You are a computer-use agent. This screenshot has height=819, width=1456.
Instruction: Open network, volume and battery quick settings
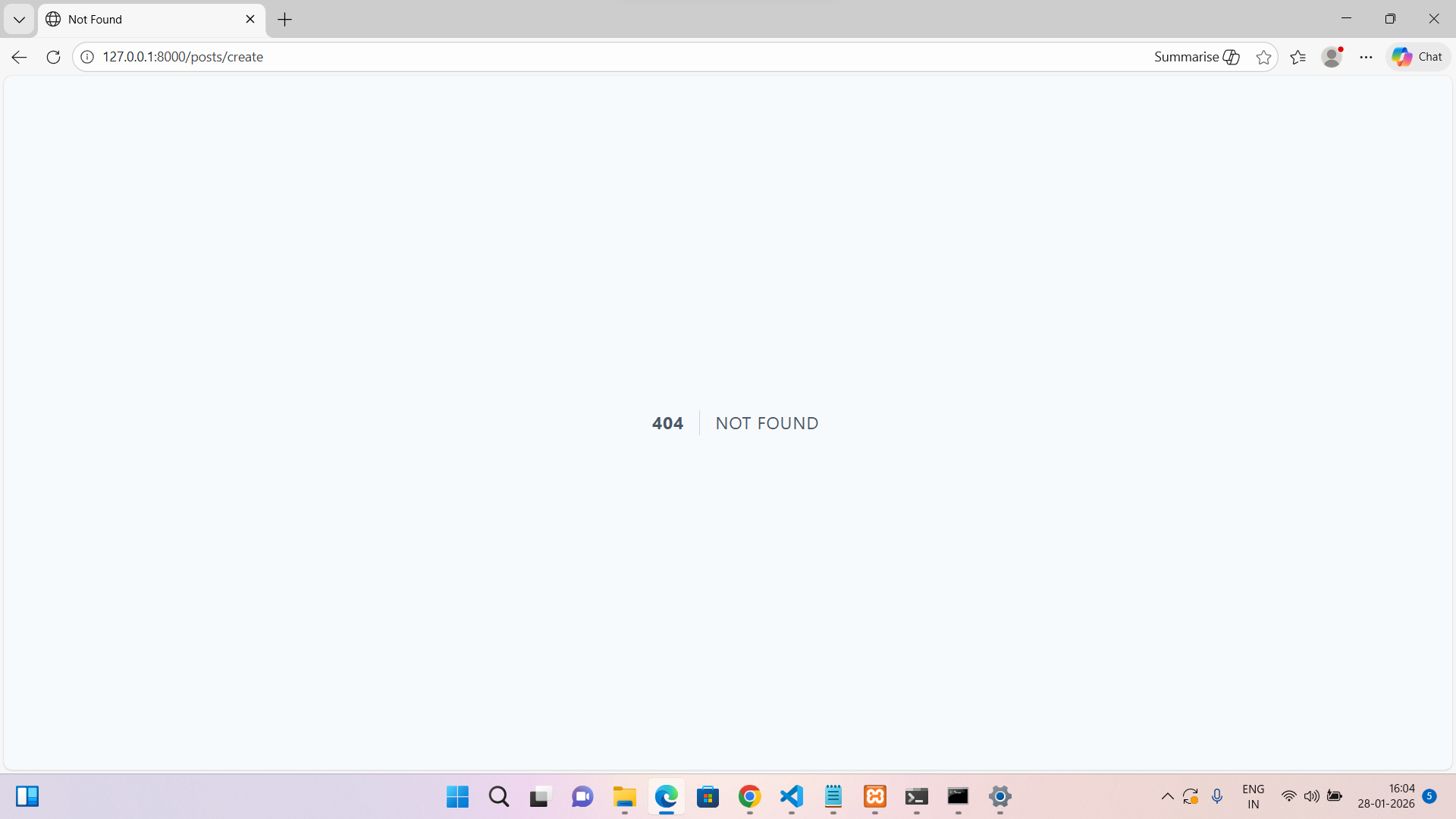pyautogui.click(x=1312, y=796)
